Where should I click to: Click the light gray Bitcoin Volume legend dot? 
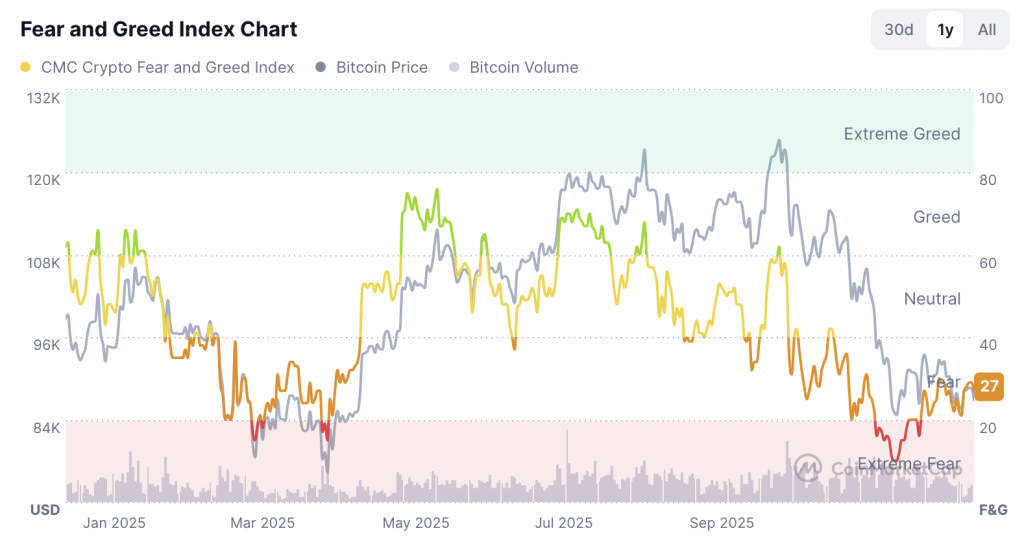point(454,68)
